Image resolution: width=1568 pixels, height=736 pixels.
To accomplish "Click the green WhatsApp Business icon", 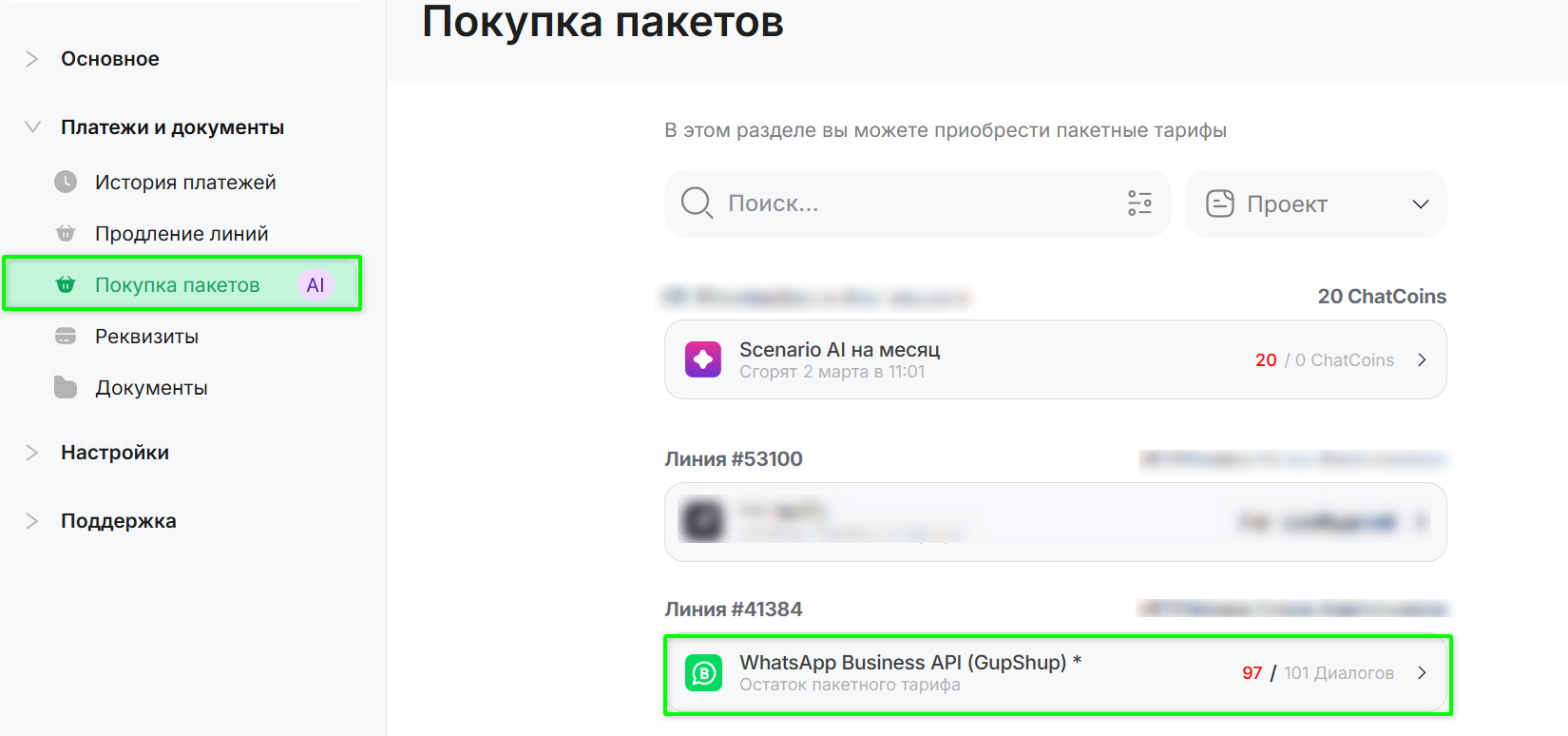I will pyautogui.click(x=703, y=673).
